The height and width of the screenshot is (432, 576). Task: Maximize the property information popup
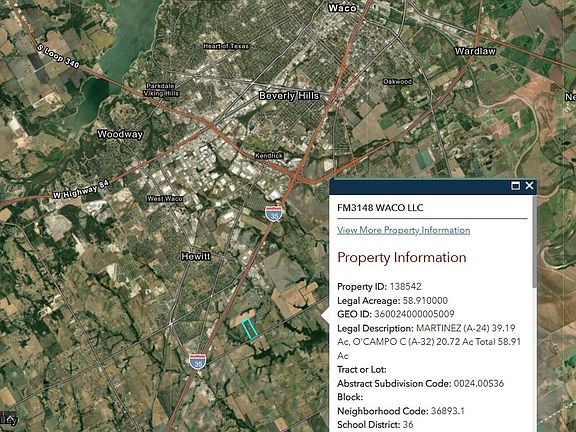pyautogui.click(x=515, y=186)
